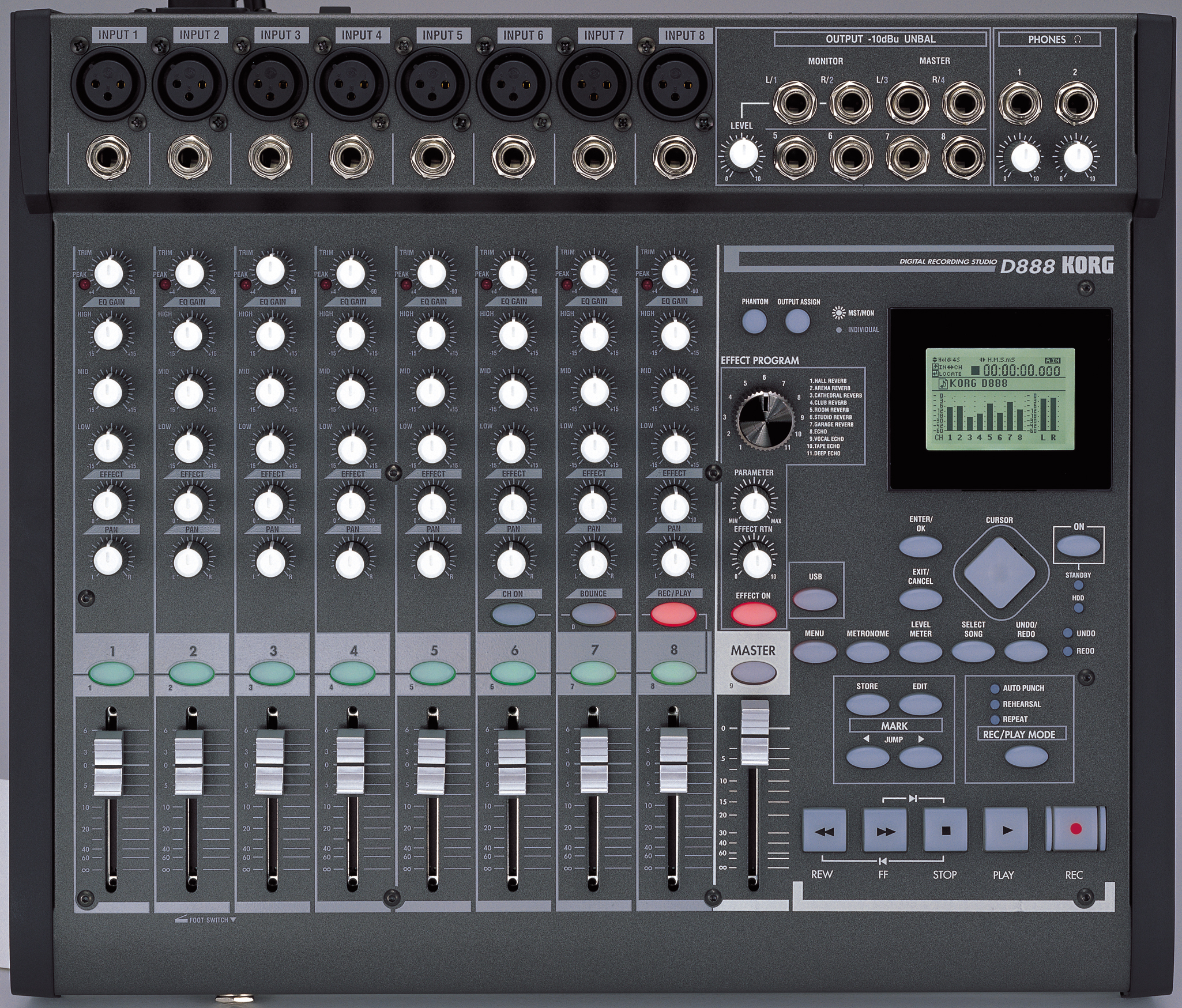Click the LEVEL METER button
The image size is (1182, 1008).
pos(921,652)
